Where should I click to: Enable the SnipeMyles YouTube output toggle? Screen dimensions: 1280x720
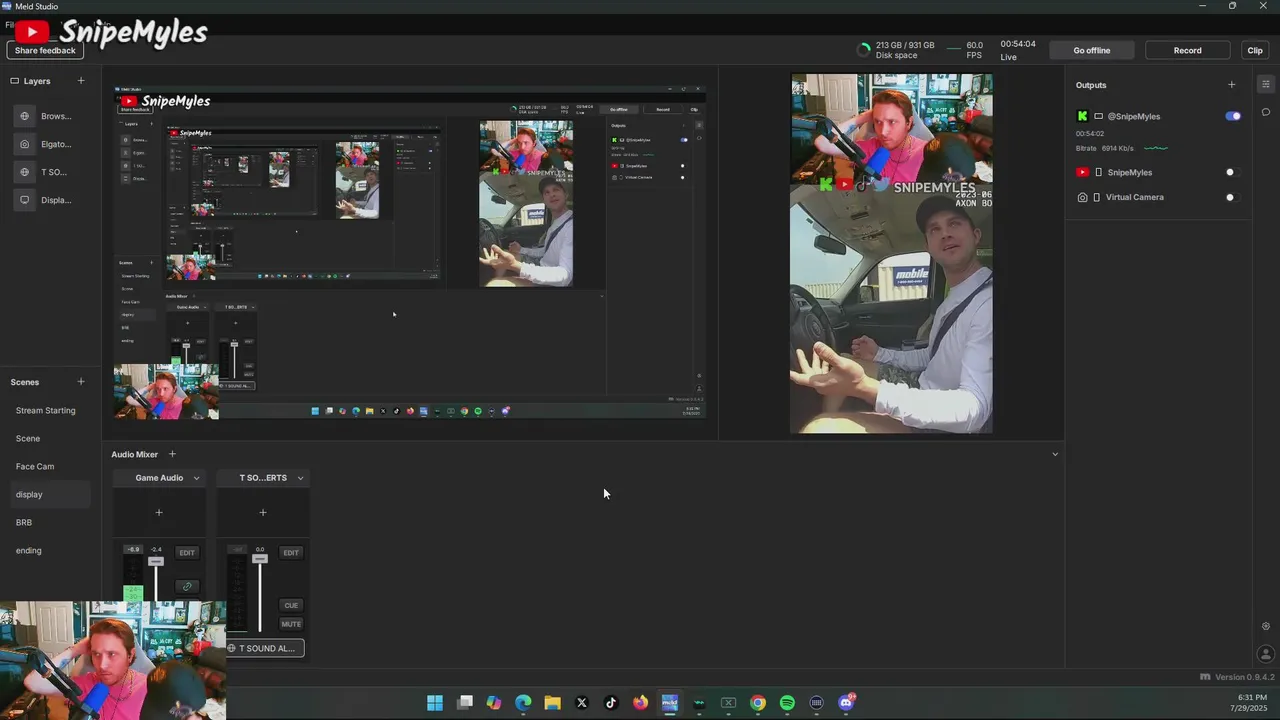(1233, 172)
